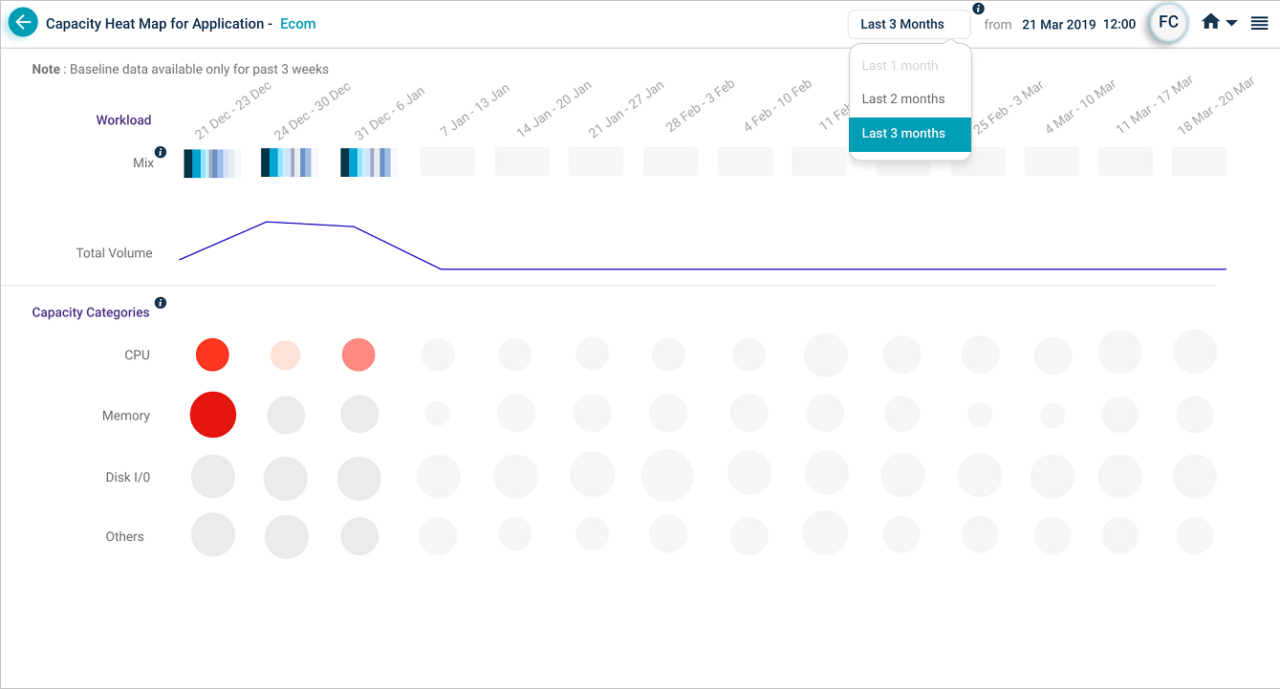
Task: Click the Capacity Categories info icon
Action: coord(160,303)
